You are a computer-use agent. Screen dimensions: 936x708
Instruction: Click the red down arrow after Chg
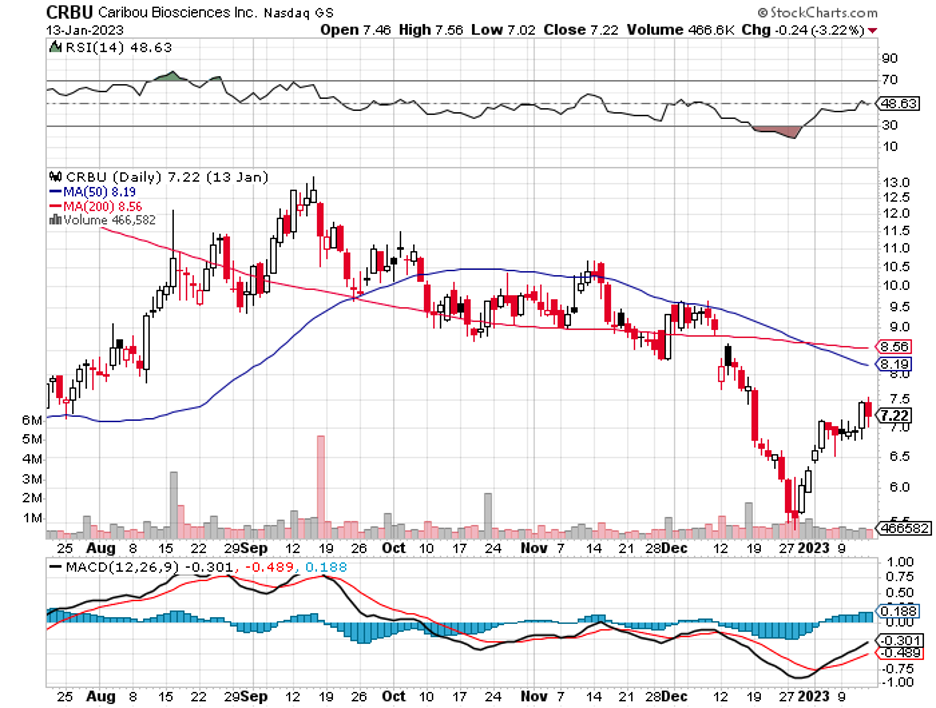click(x=874, y=30)
